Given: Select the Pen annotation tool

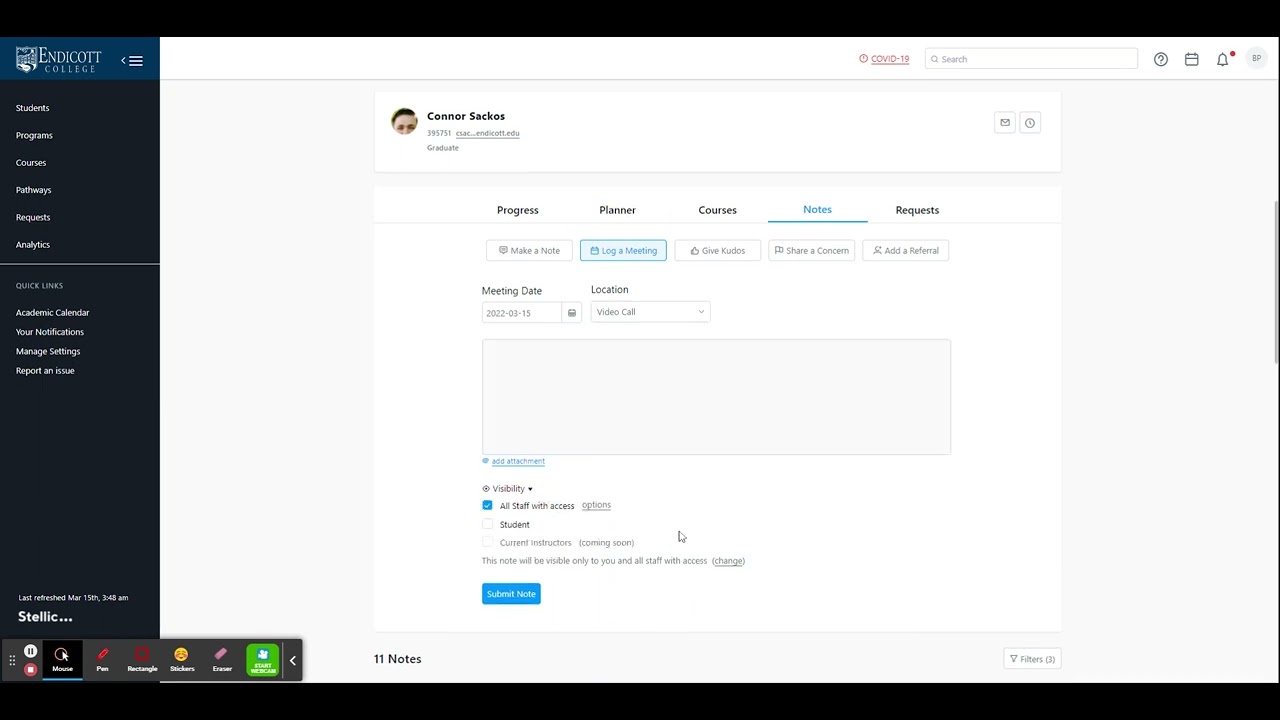Looking at the screenshot, I should point(102,660).
